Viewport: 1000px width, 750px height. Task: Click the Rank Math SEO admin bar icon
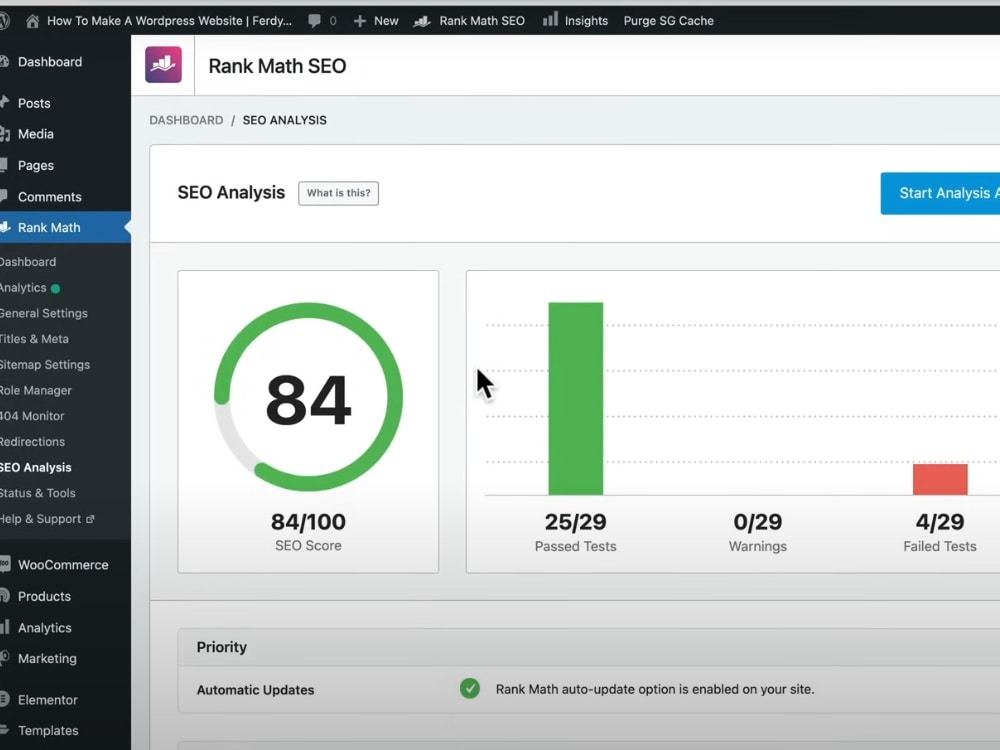pos(422,21)
